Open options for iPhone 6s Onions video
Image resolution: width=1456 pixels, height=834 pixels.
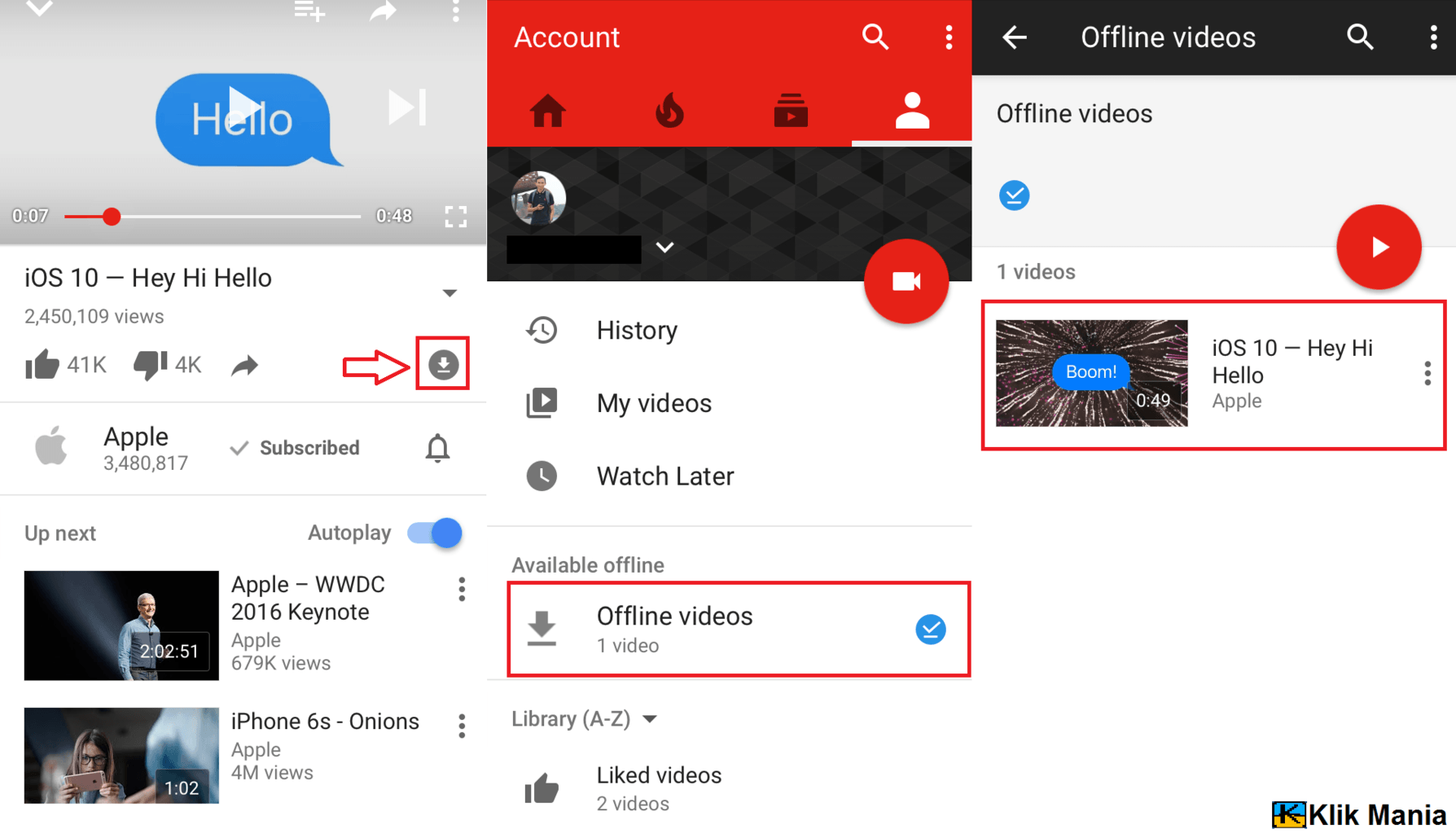[x=462, y=726]
